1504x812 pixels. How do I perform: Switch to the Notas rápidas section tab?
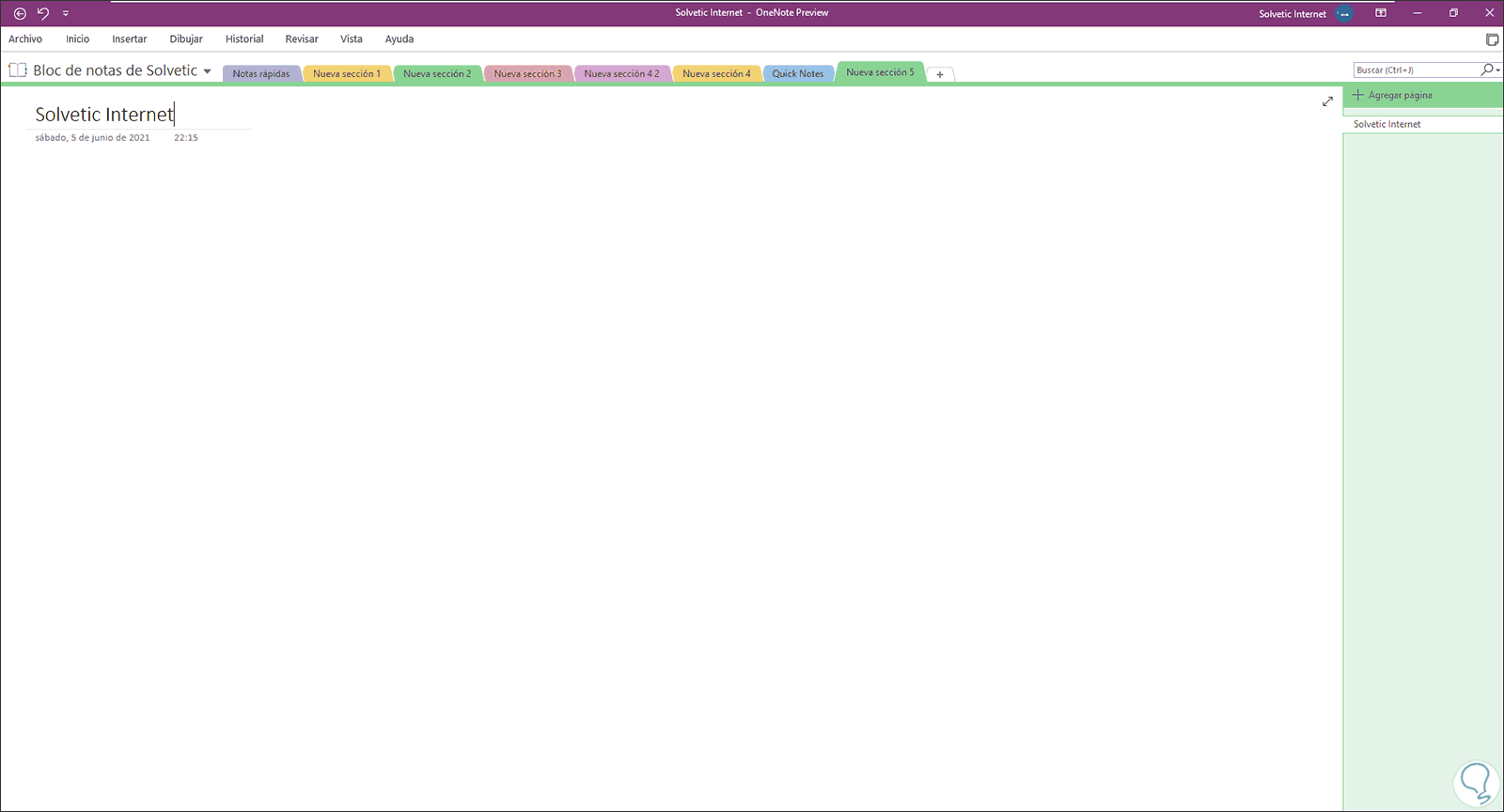(x=261, y=73)
